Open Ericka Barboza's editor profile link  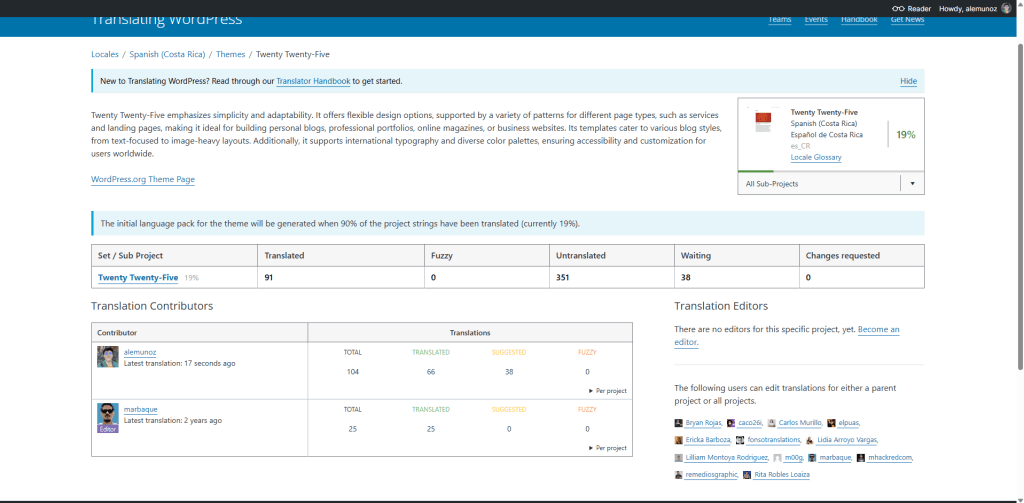708,440
